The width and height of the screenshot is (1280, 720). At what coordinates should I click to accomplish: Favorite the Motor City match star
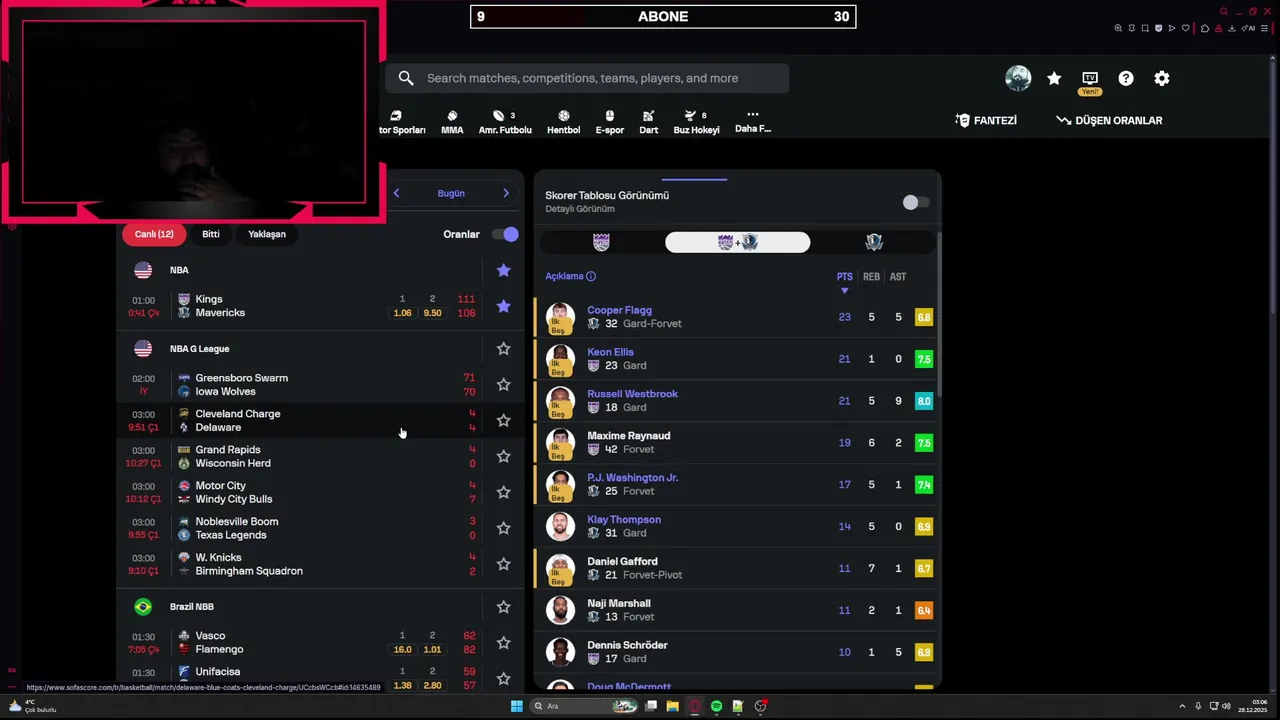[503, 492]
